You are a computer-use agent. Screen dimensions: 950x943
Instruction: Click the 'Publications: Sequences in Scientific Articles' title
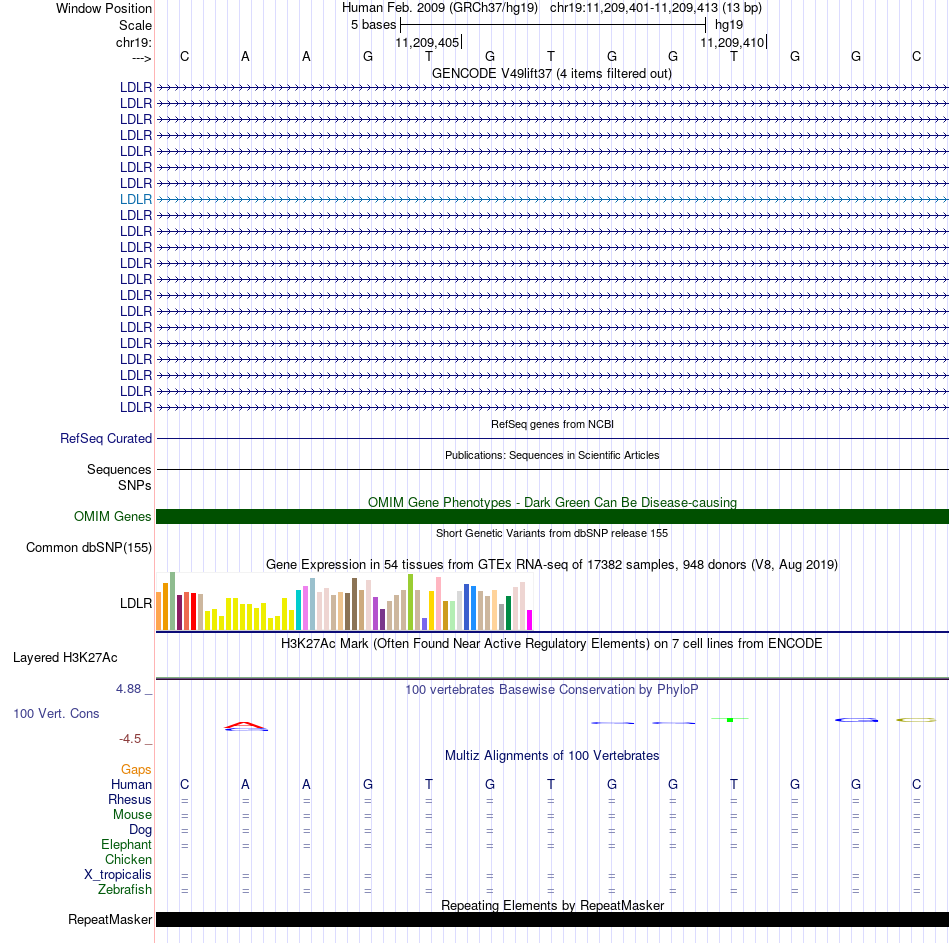(x=552, y=455)
